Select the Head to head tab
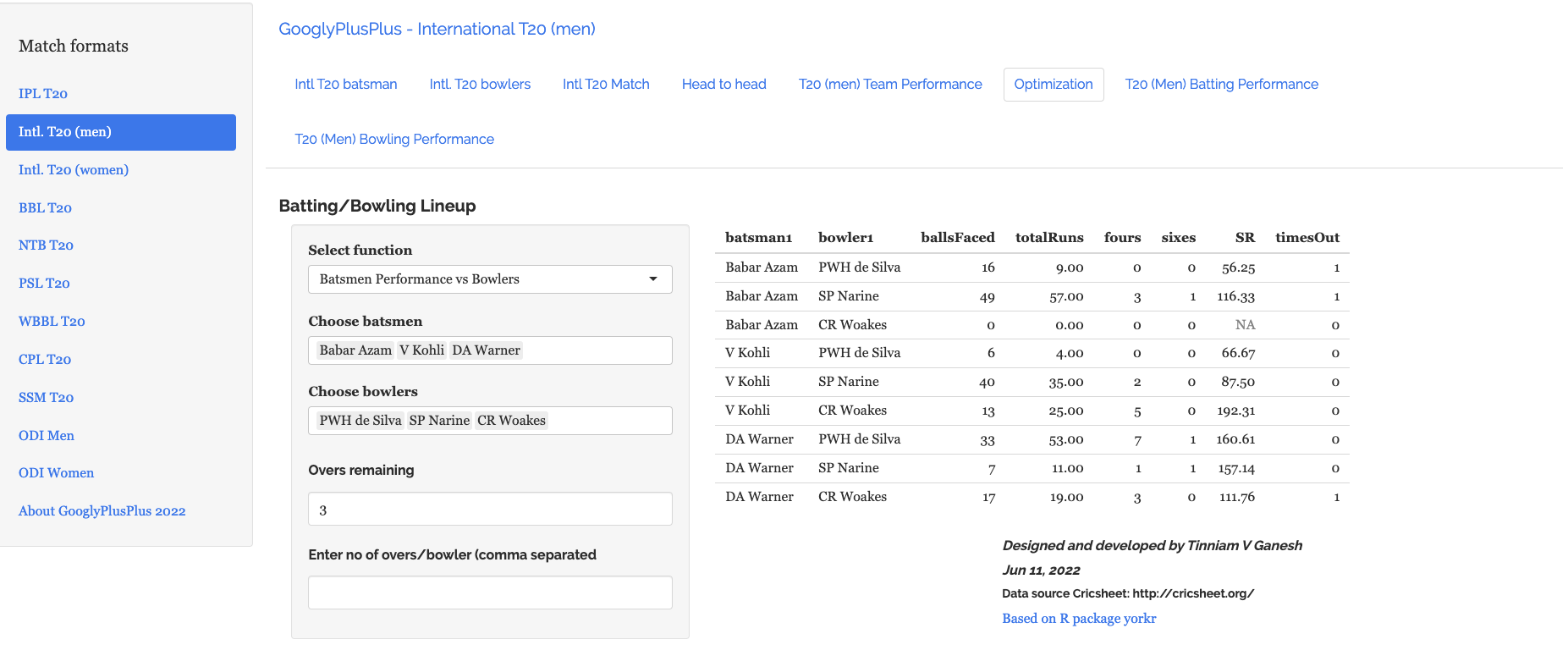 [x=723, y=85]
